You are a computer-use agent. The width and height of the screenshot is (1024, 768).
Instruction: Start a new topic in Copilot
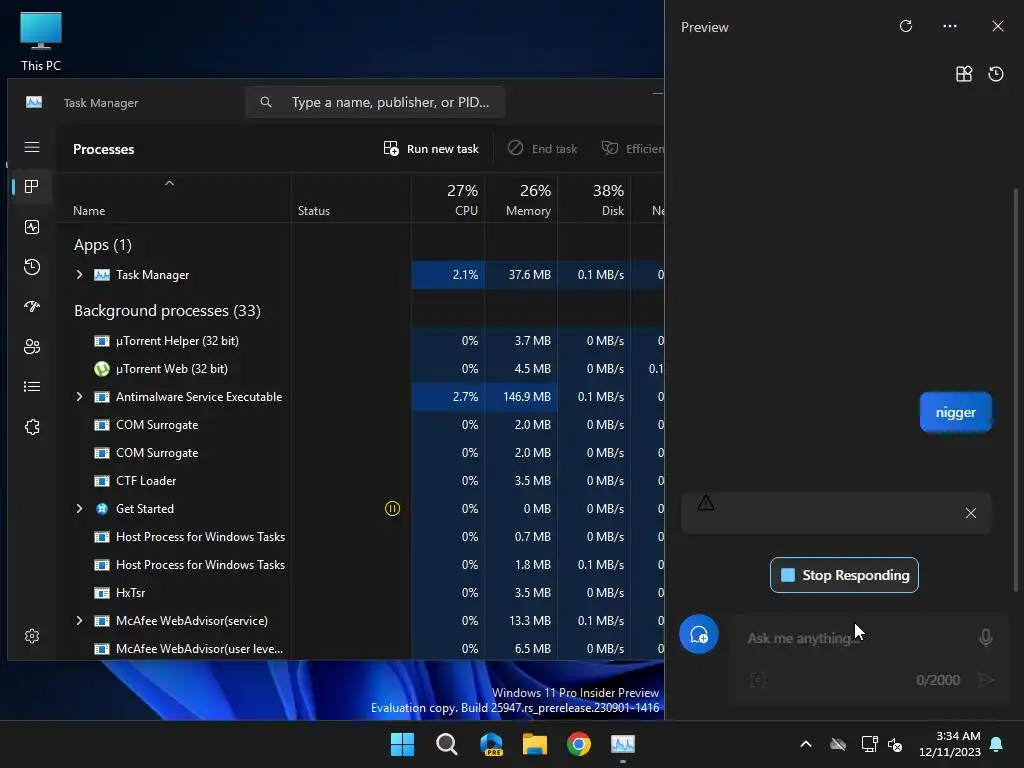coord(699,634)
